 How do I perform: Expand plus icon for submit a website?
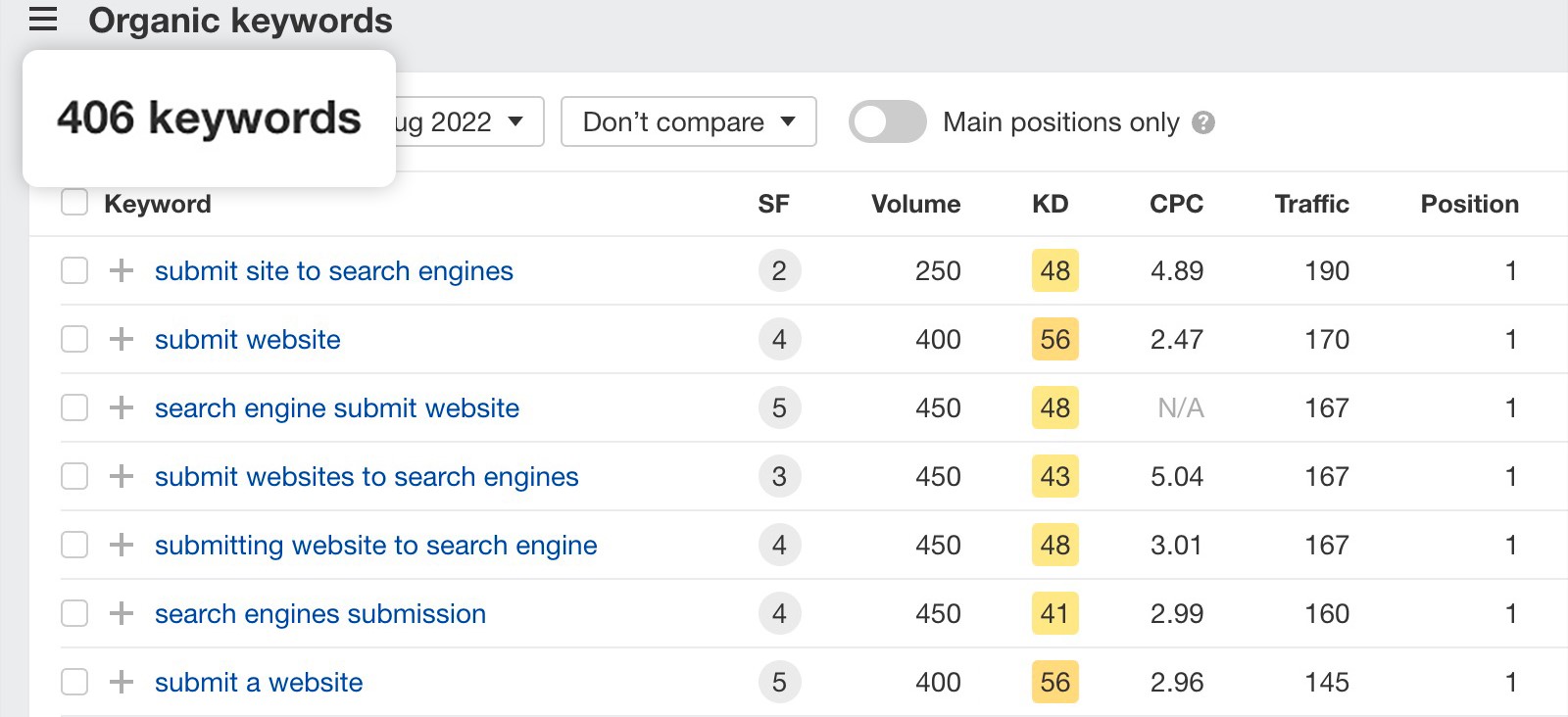122,682
